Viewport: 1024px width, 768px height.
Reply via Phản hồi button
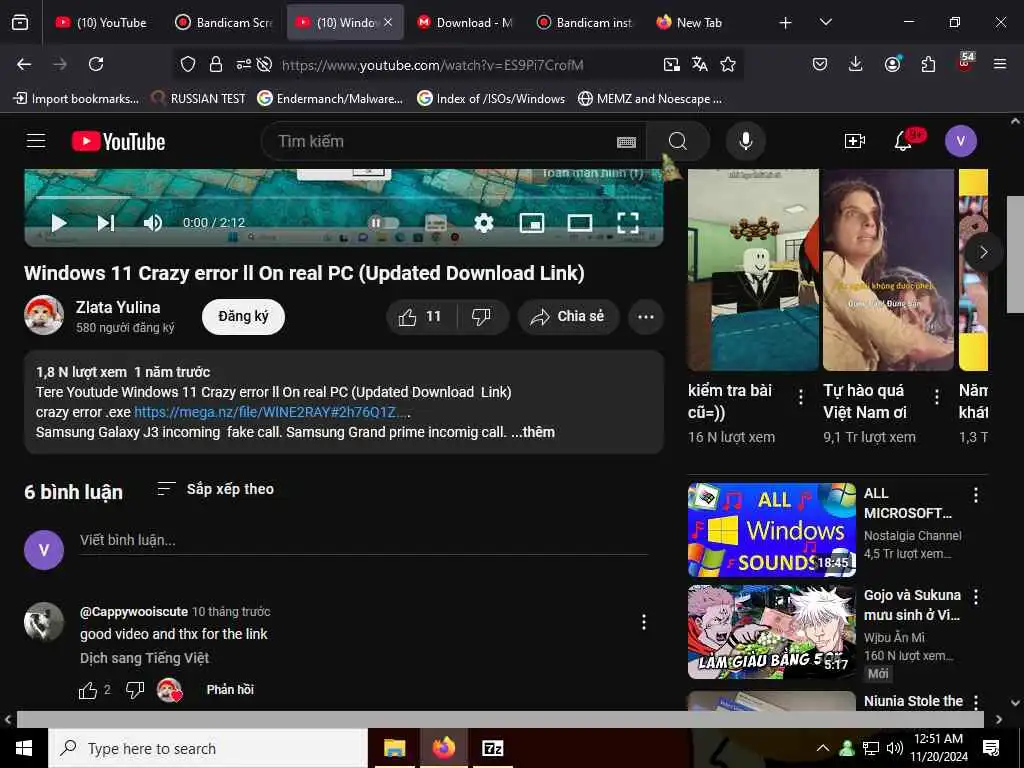point(230,690)
